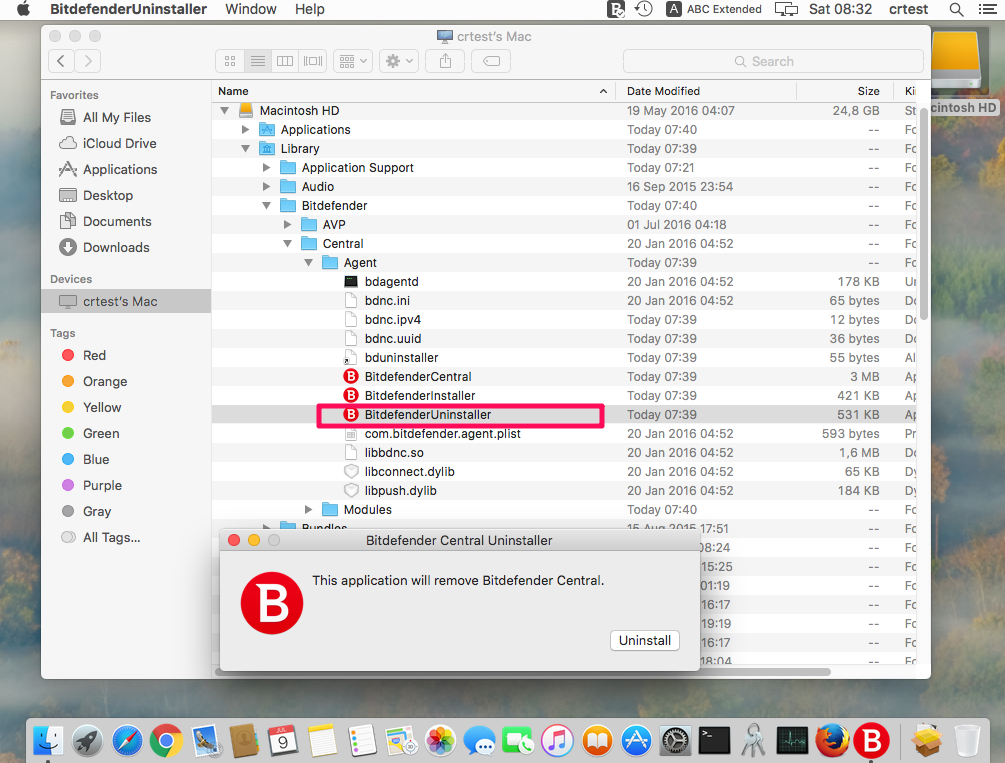Collapse the Bitdefender folder
1005x763 pixels.
(x=267, y=205)
